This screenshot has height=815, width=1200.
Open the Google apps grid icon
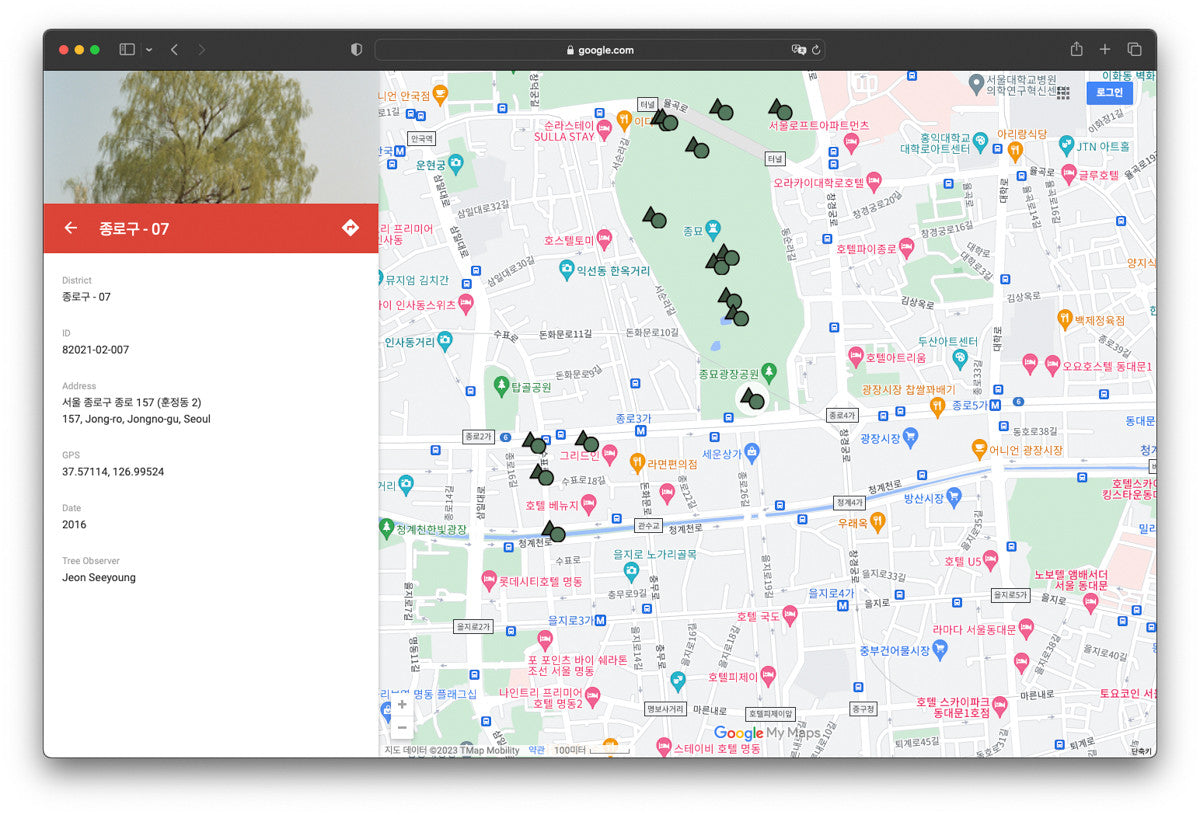click(x=1063, y=92)
